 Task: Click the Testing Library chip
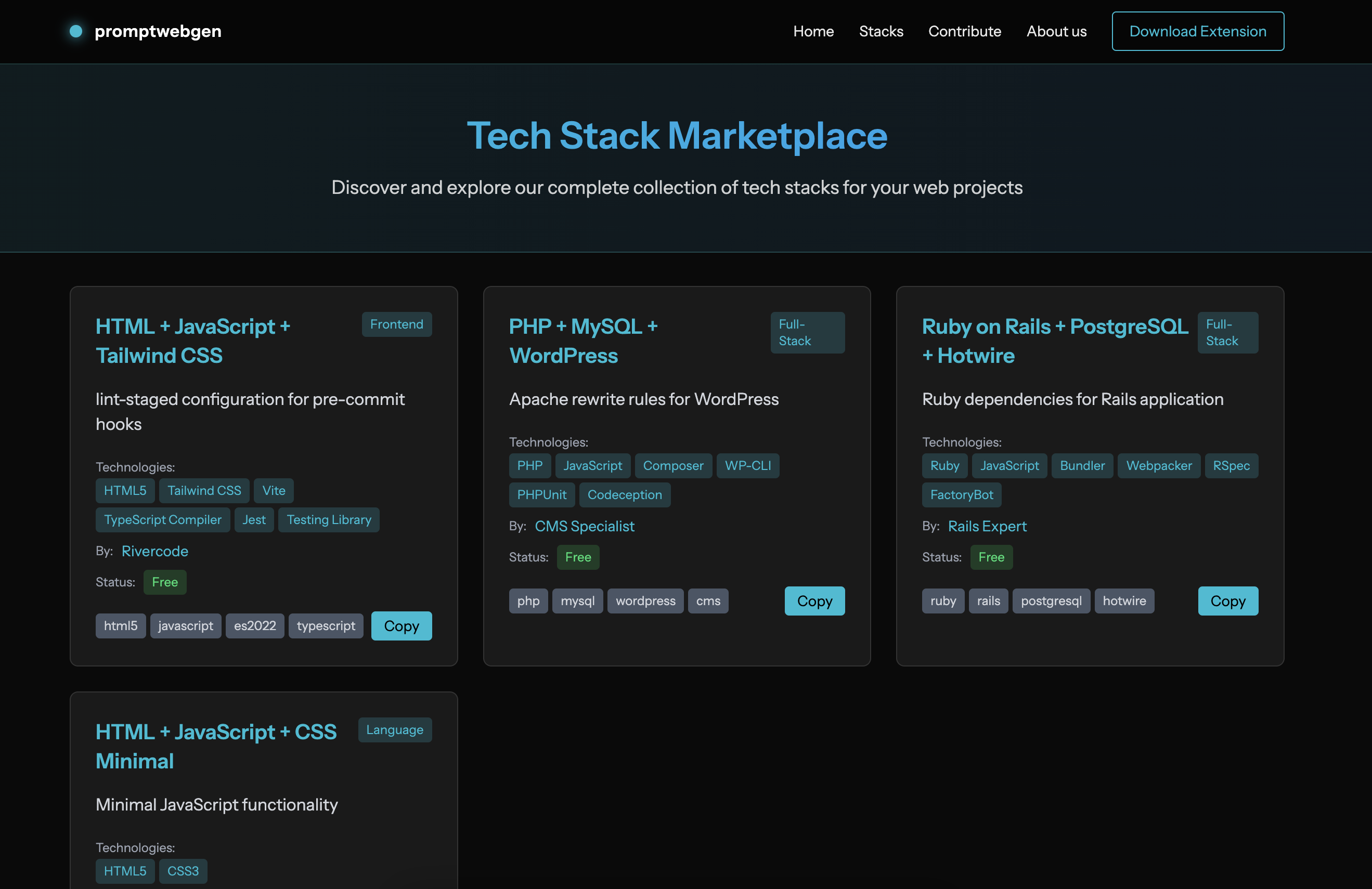pos(329,520)
